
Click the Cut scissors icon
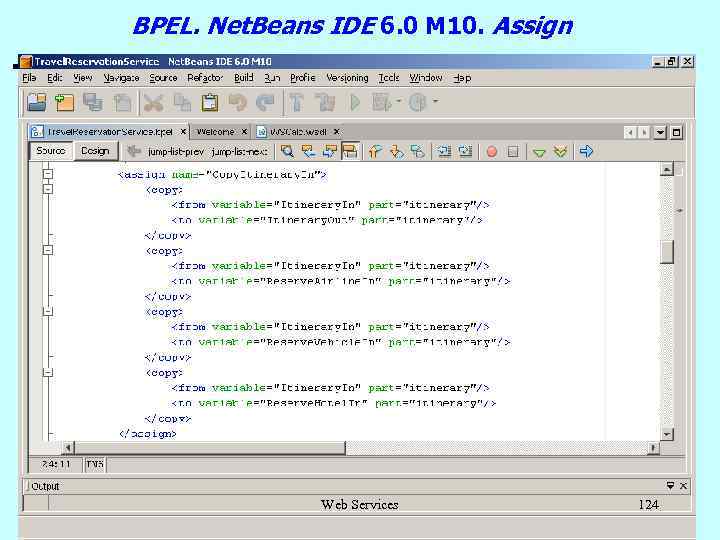tap(153, 102)
